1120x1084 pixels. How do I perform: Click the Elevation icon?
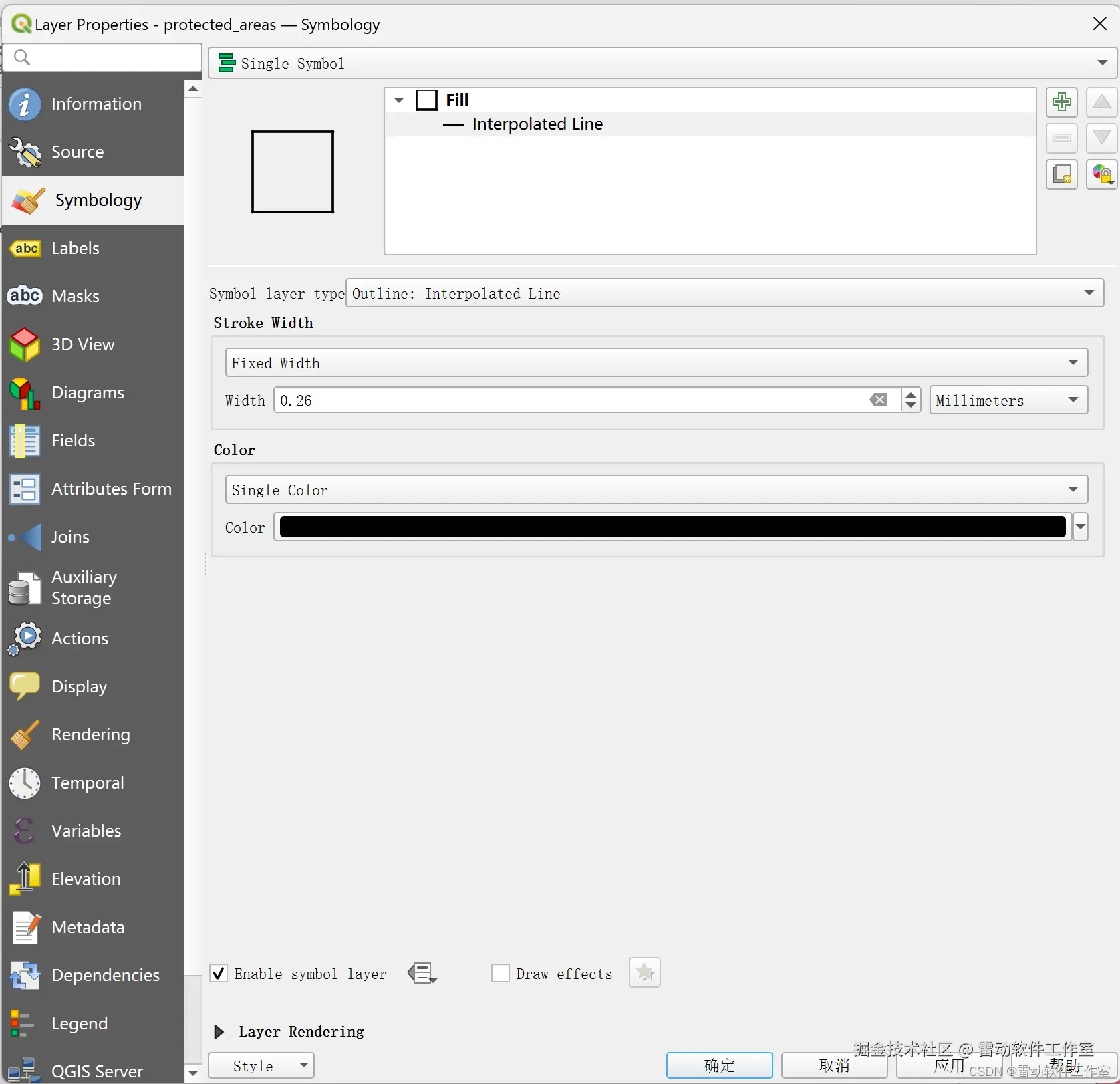tap(25, 879)
